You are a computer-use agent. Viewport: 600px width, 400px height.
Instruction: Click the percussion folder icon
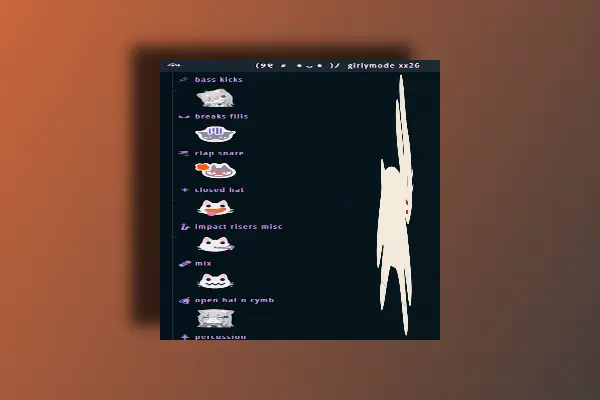tap(185, 337)
